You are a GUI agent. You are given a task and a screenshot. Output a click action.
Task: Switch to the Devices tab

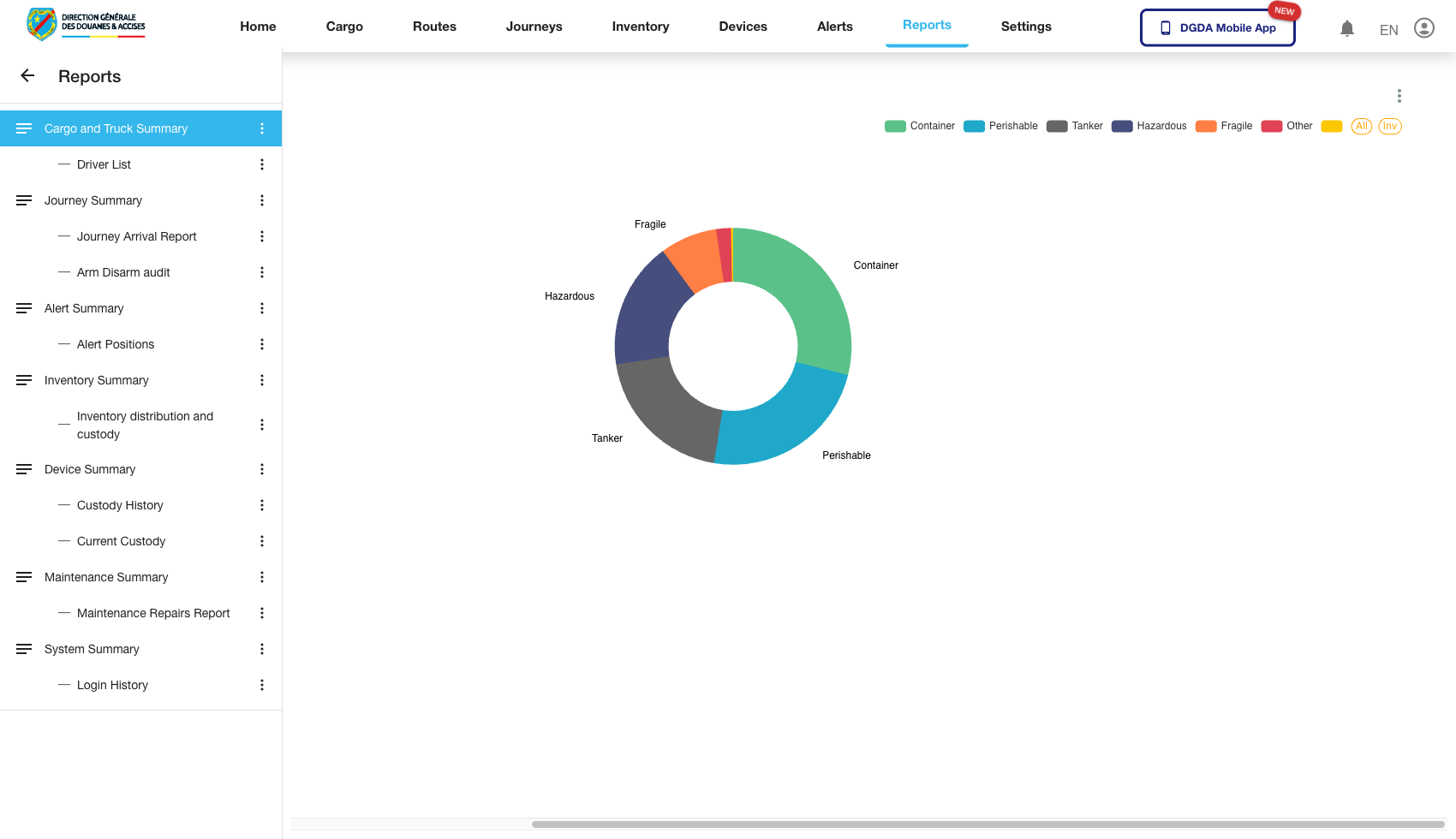[743, 27]
